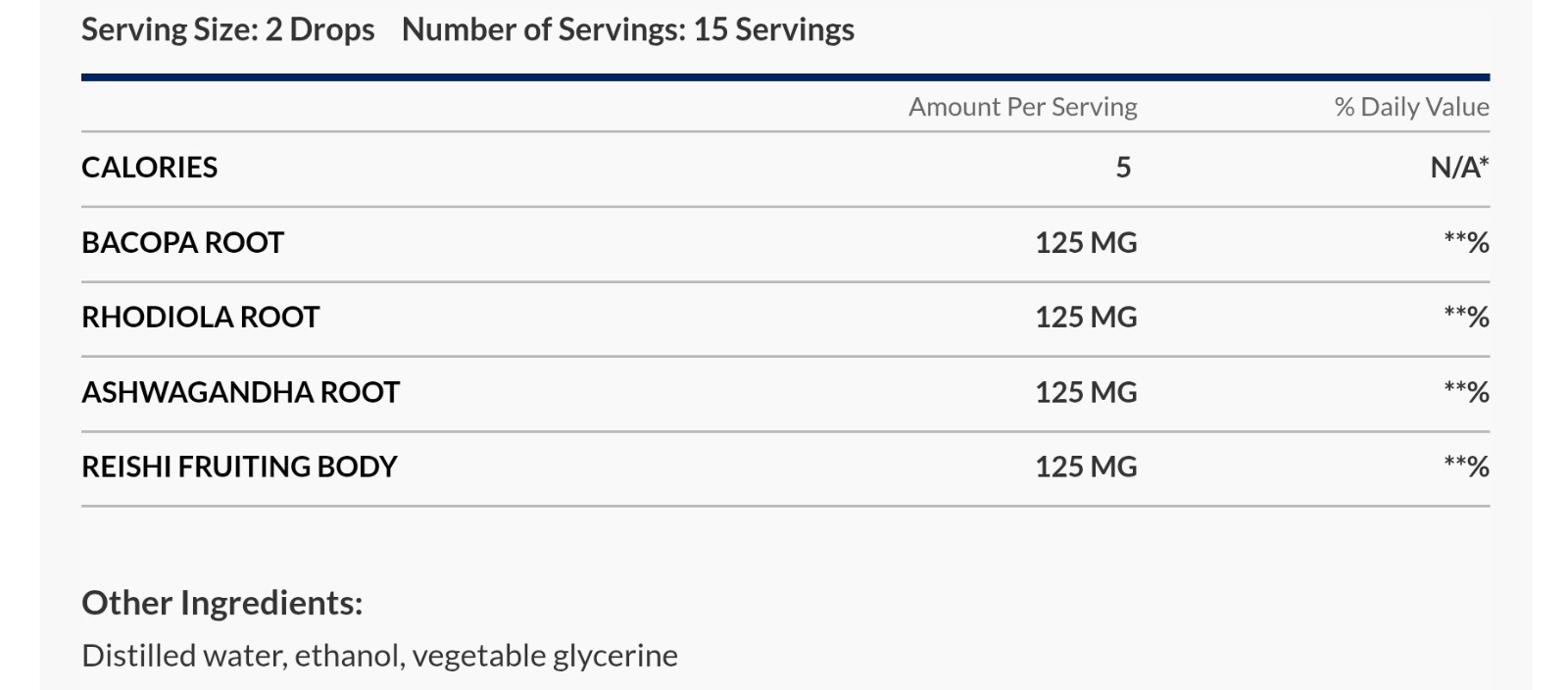Click the Number of Servings: 15 Servings text

[x=628, y=30]
